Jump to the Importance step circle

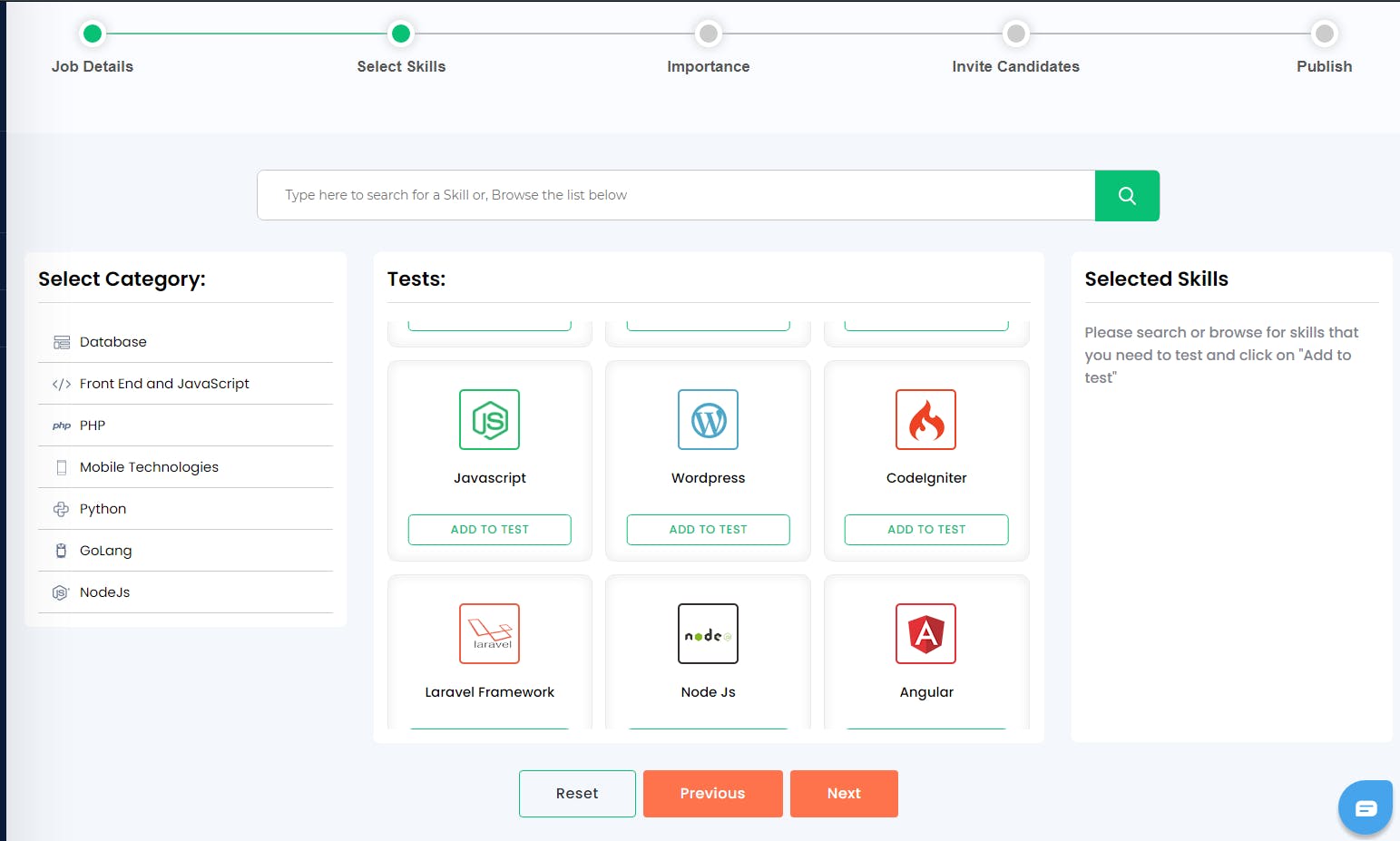709,34
